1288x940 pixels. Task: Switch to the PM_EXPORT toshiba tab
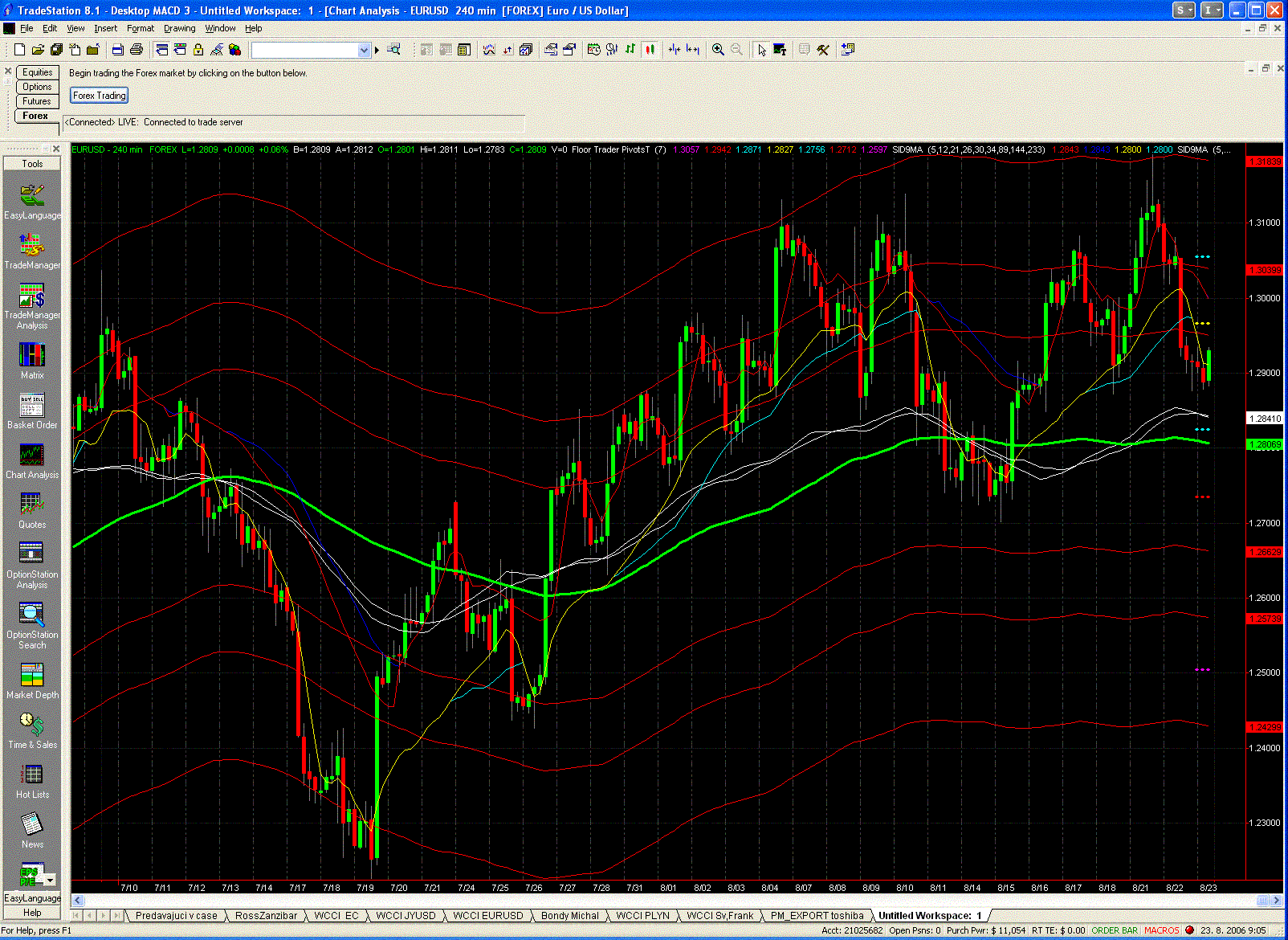817,915
